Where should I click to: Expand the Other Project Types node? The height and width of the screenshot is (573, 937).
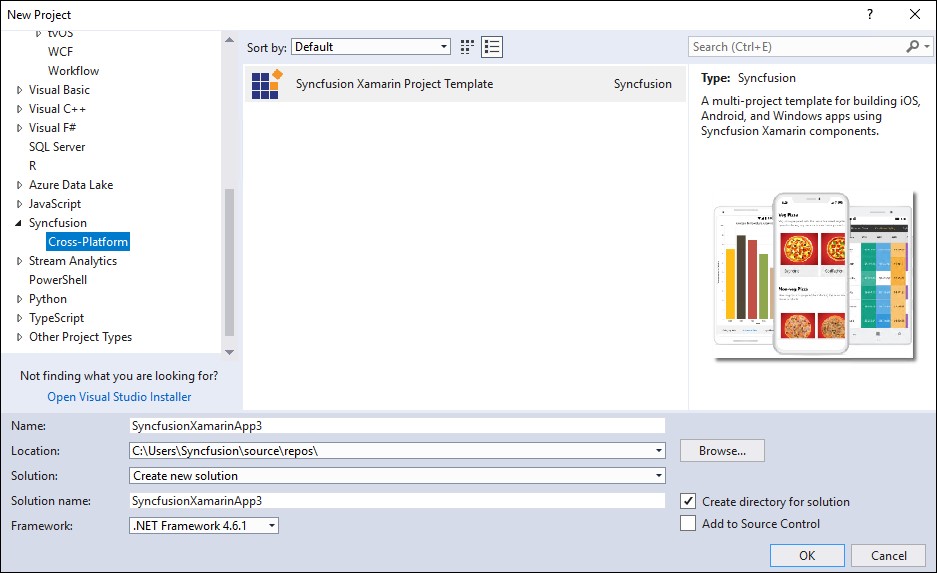[x=19, y=337]
